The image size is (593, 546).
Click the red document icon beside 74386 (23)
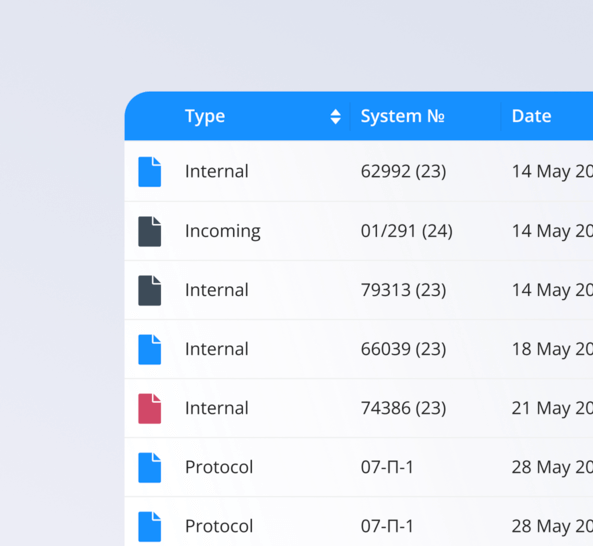[x=150, y=409]
